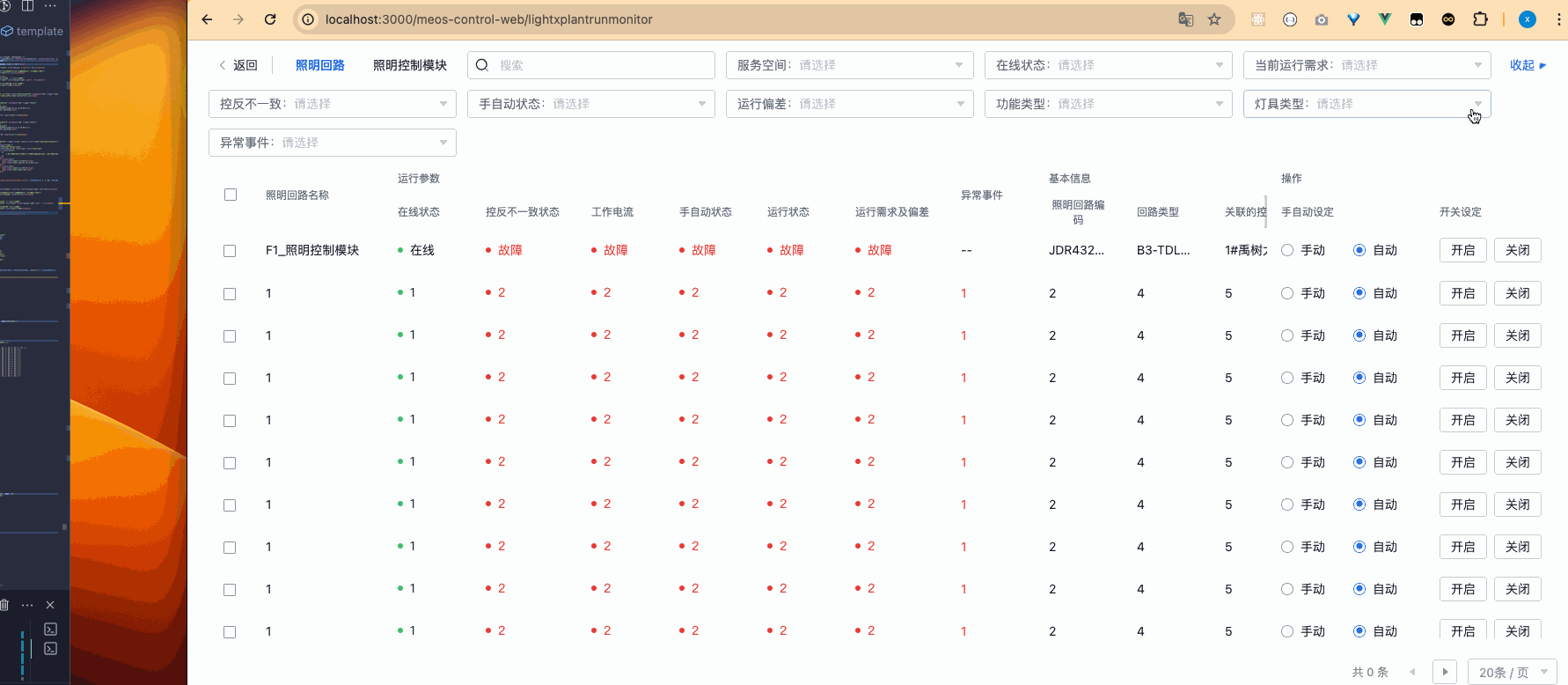The width and height of the screenshot is (1568, 685).
Task: Reload the current page
Action: pyautogui.click(x=270, y=19)
